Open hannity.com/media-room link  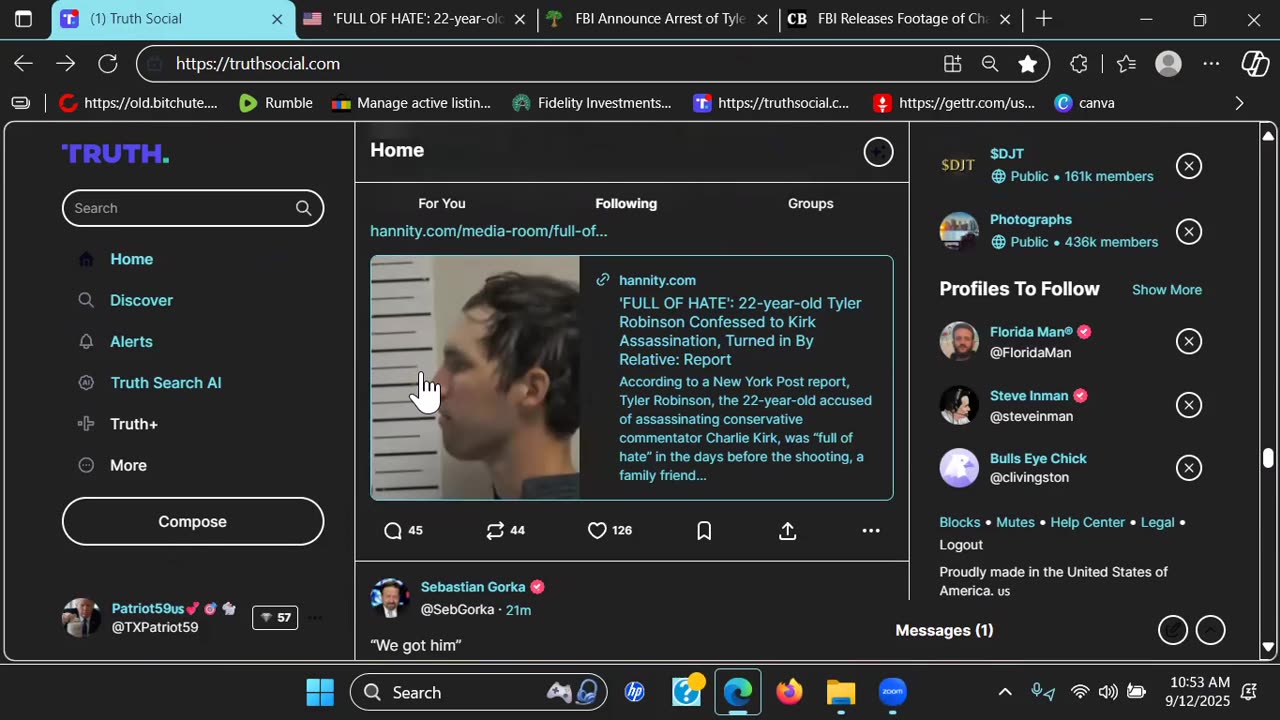pyautogui.click(x=489, y=231)
